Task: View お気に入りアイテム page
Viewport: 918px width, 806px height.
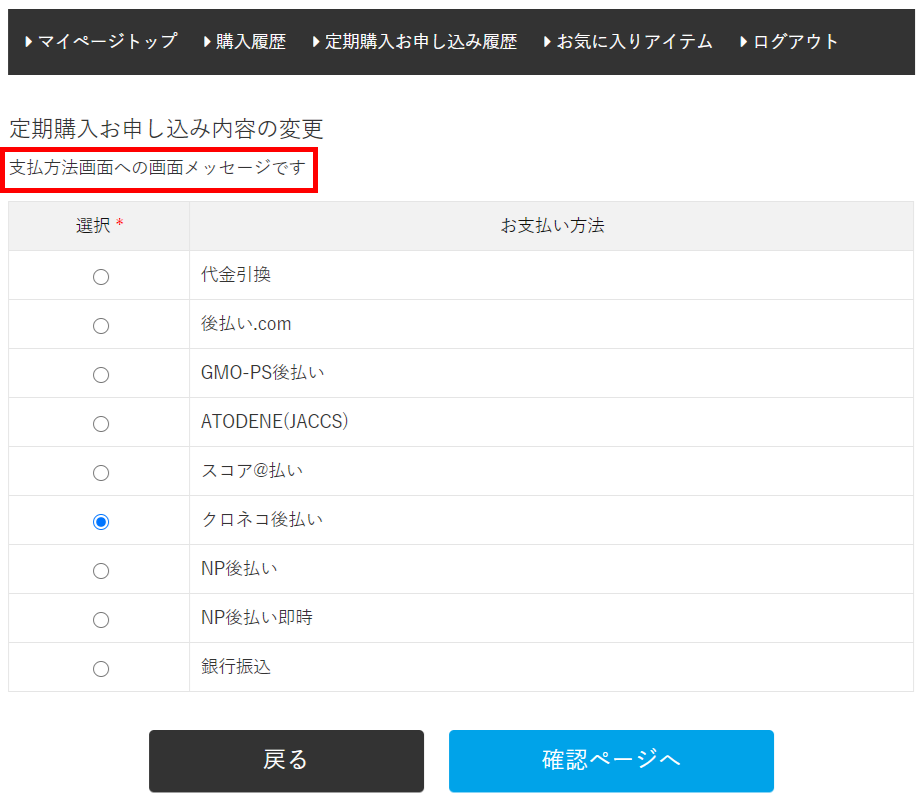Action: [629, 42]
